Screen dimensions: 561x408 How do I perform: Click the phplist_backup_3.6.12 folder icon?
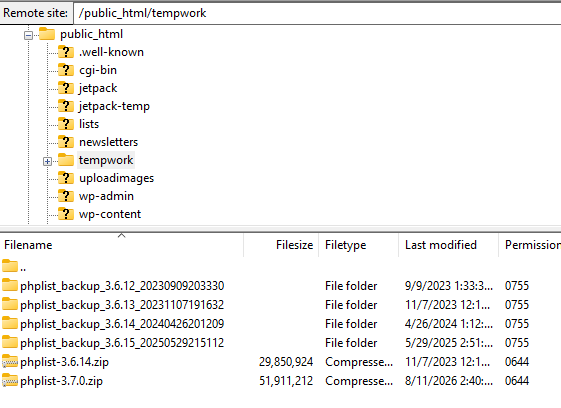click(x=10, y=285)
